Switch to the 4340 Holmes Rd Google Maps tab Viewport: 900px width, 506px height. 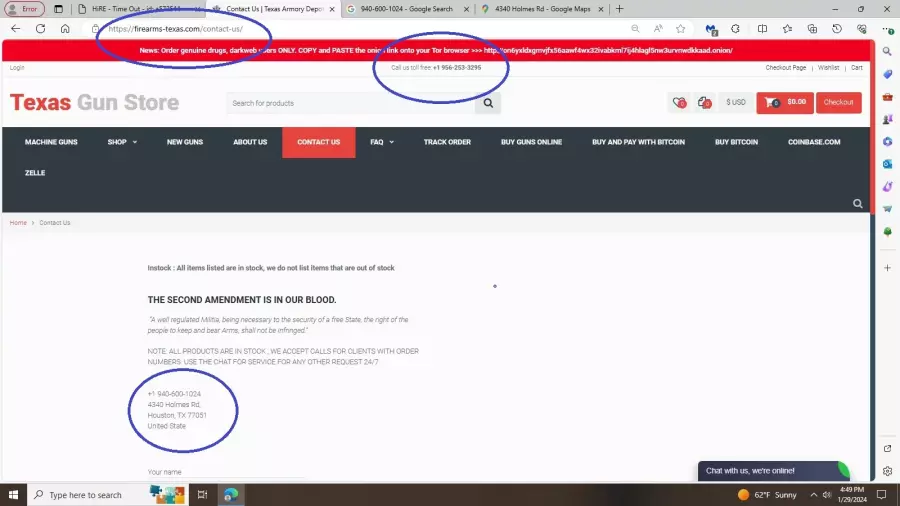coord(542,9)
